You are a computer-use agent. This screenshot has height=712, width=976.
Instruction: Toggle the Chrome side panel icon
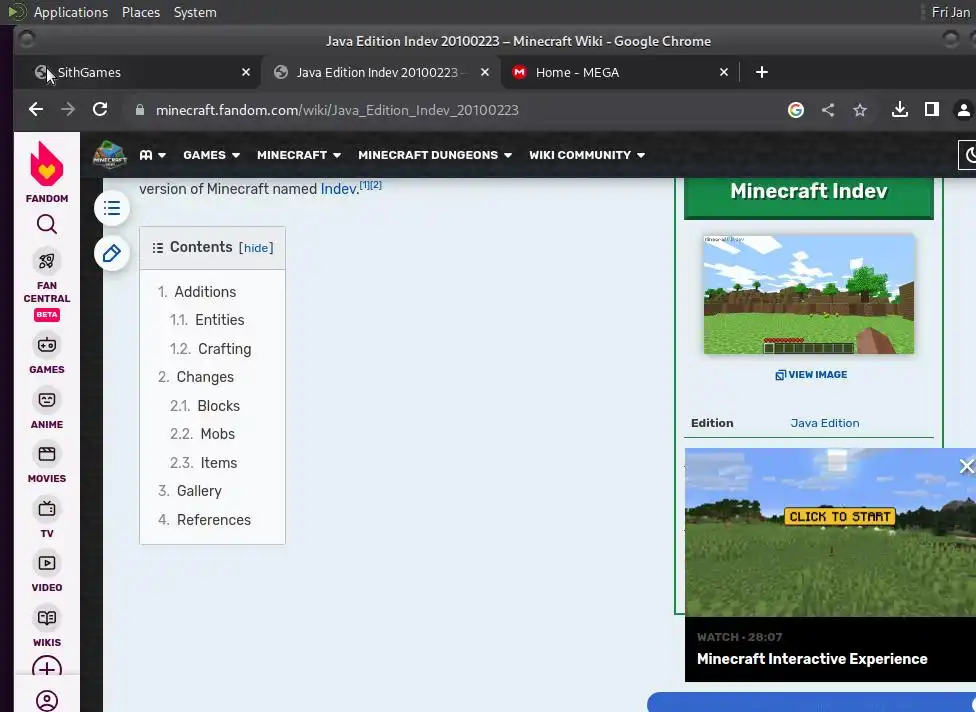[x=932, y=110]
